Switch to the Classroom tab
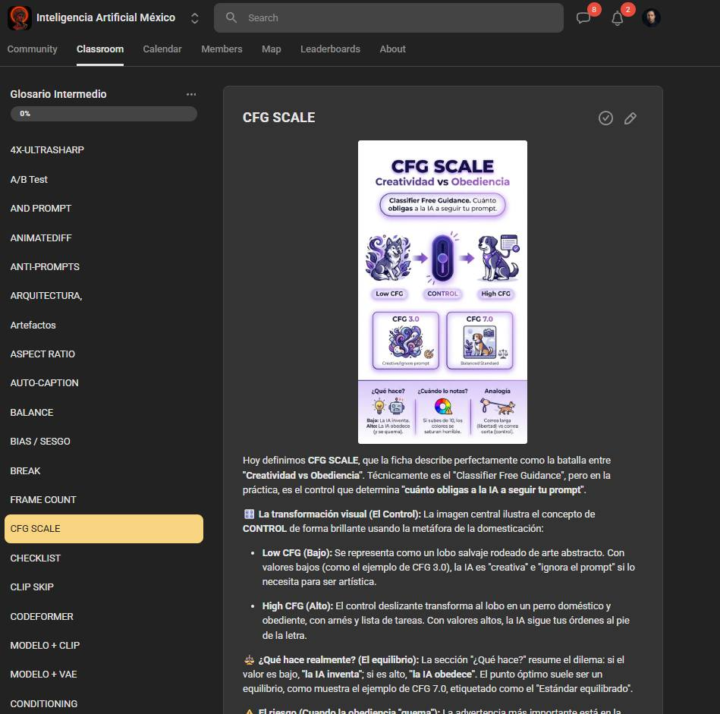The height and width of the screenshot is (714, 720). click(100, 49)
